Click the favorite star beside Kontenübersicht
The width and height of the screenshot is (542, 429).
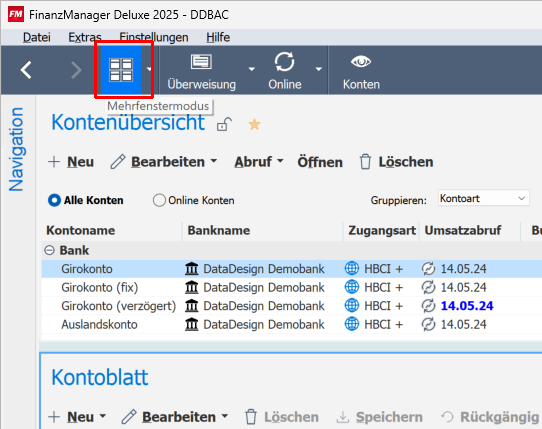pyautogui.click(x=254, y=124)
